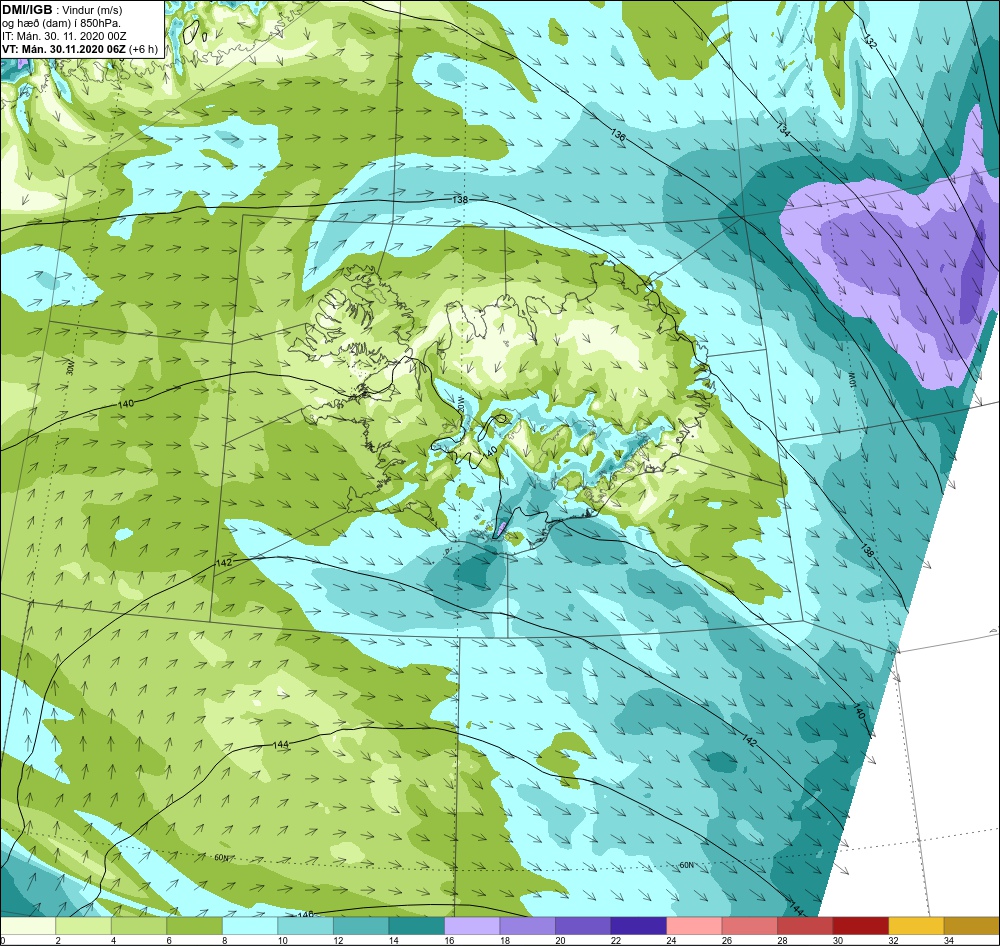Viewport: 1000px width, 946px height.
Task: Pick the teal swatch between 12 and 14
Action: [361, 926]
